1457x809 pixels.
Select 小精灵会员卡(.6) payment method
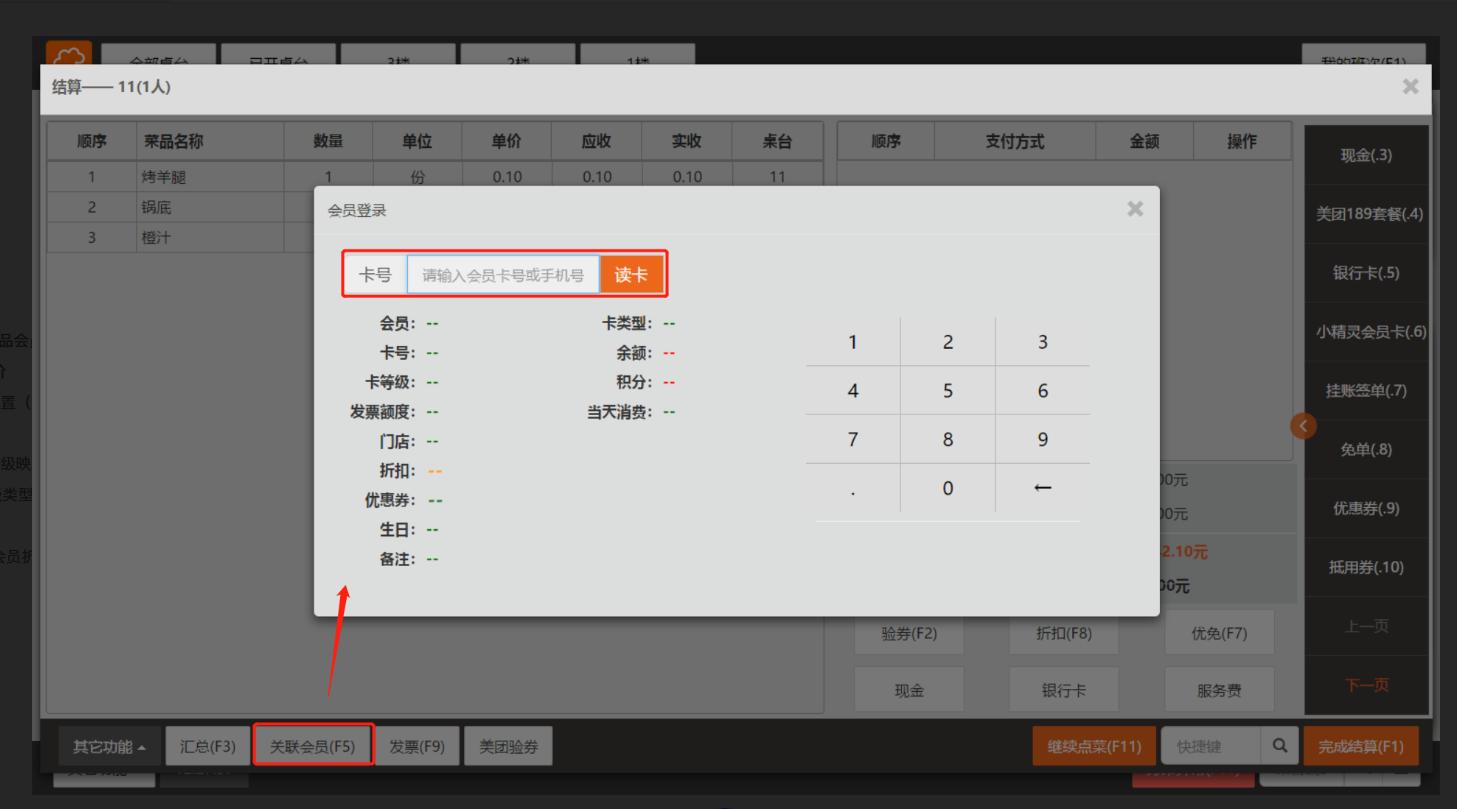[1366, 332]
